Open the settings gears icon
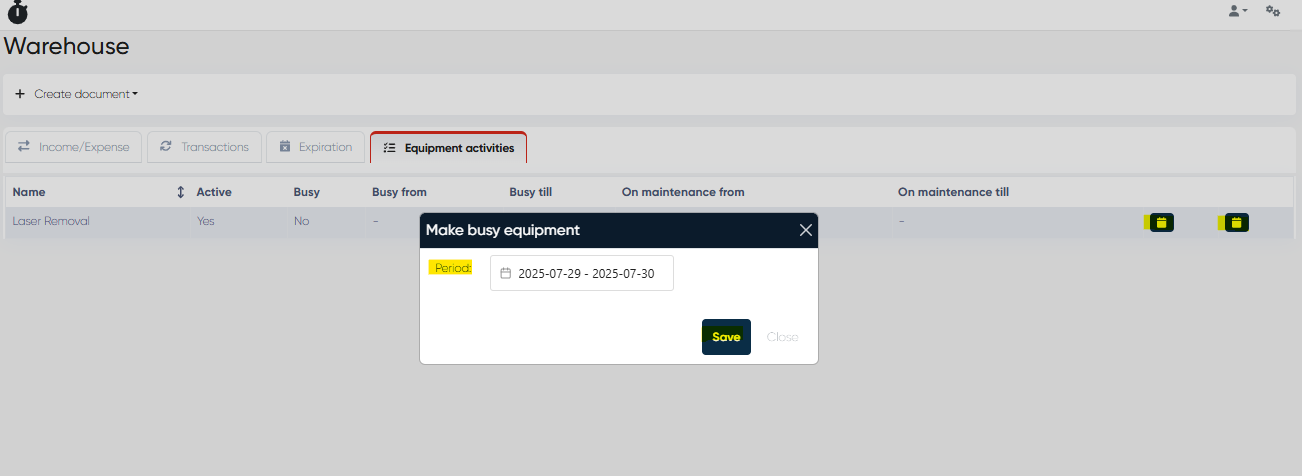1302x476 pixels. [1273, 11]
